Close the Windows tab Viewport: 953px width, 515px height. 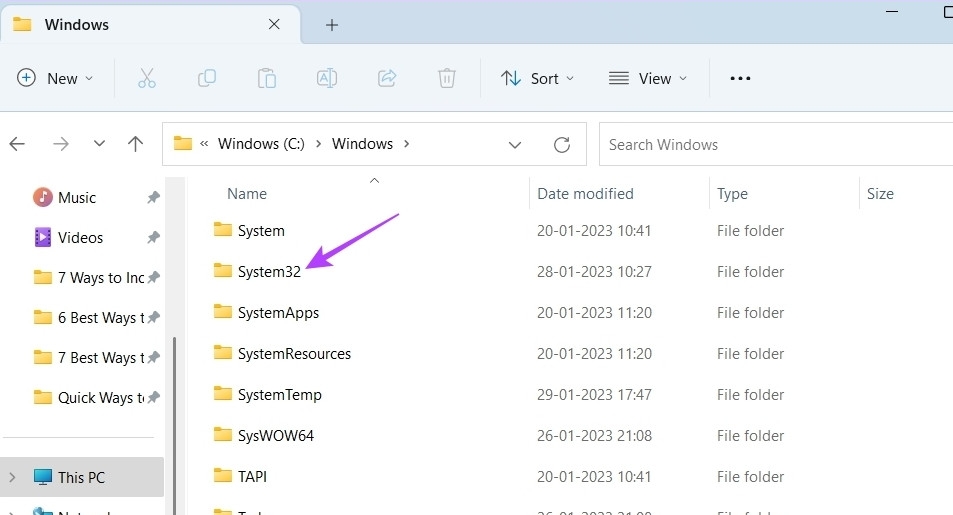point(274,24)
